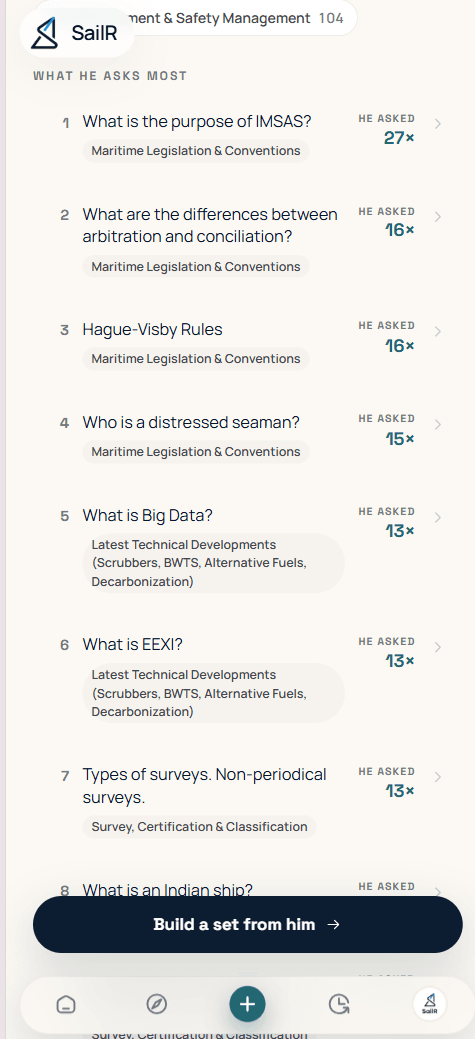Expand chevron for IMSAS question
This screenshot has width=475, height=1039.
pos(437,123)
